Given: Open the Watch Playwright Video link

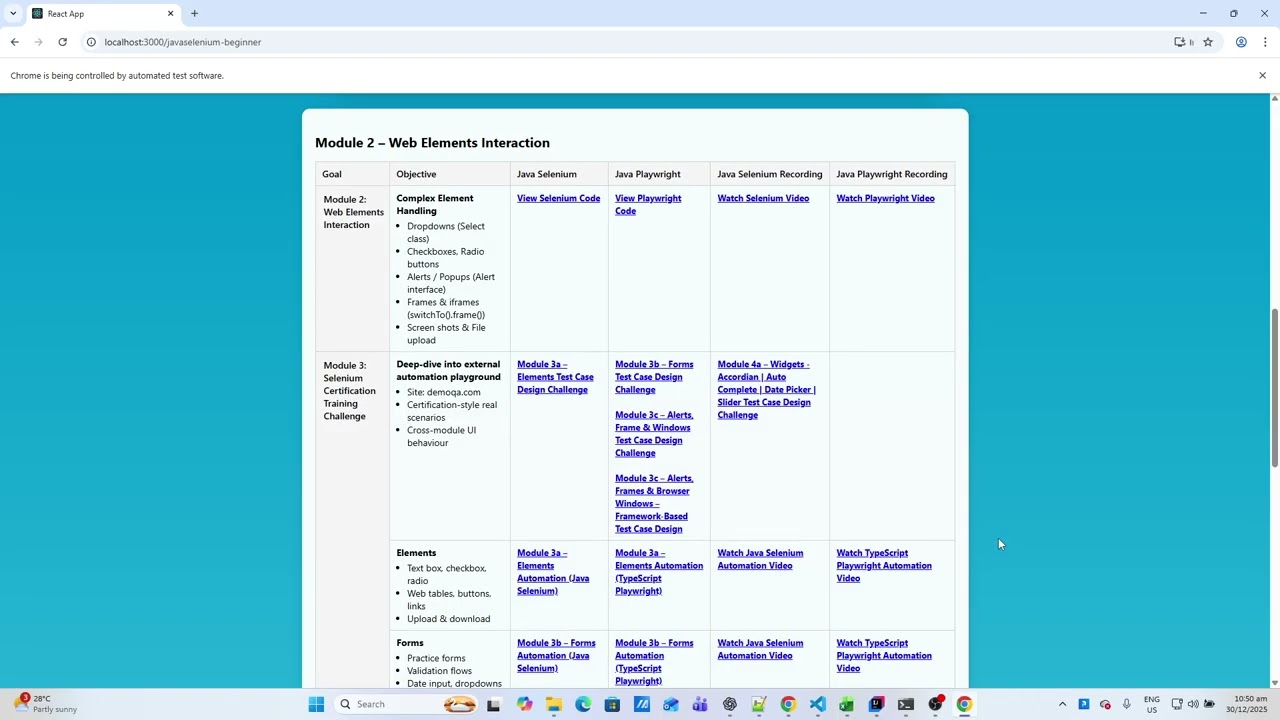Looking at the screenshot, I should point(885,198).
